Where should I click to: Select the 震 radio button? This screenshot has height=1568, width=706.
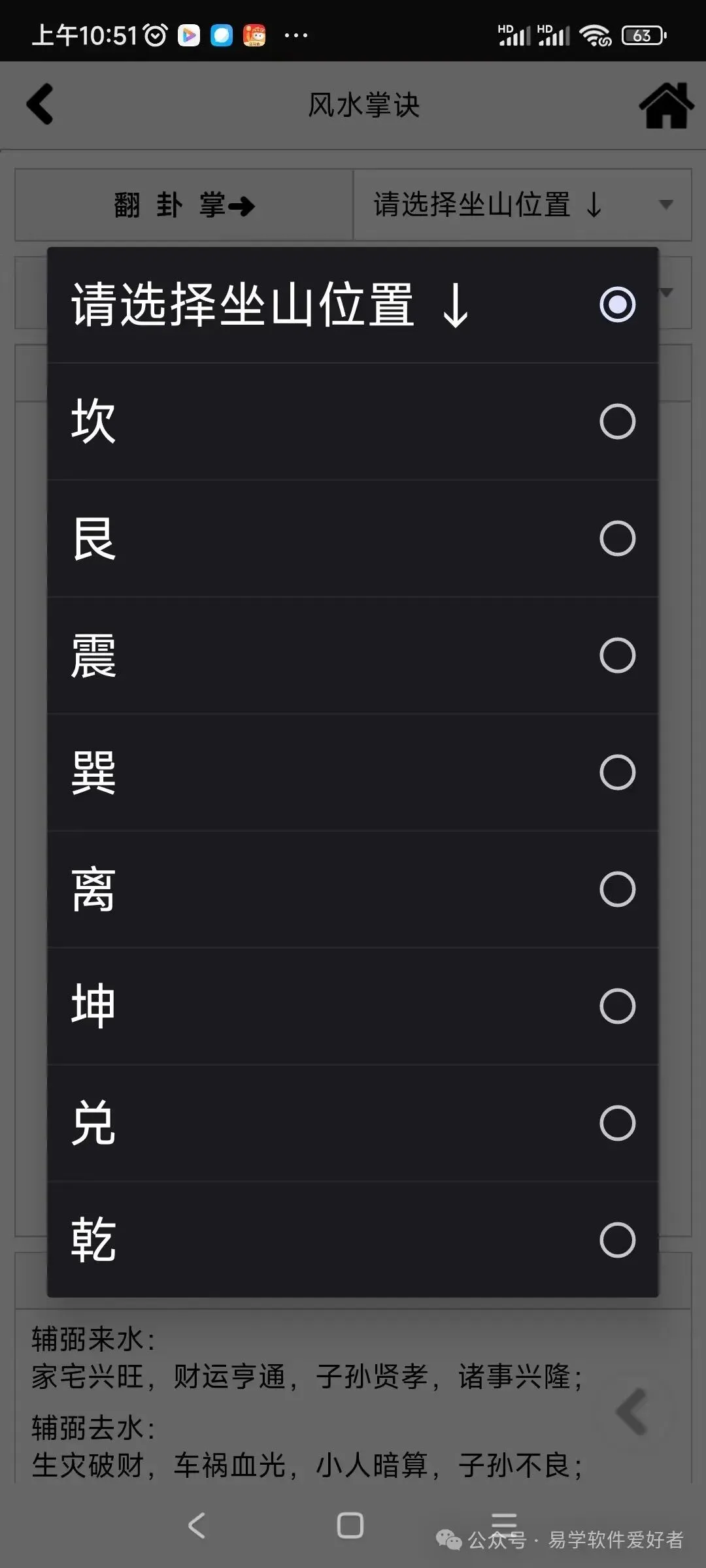point(617,655)
